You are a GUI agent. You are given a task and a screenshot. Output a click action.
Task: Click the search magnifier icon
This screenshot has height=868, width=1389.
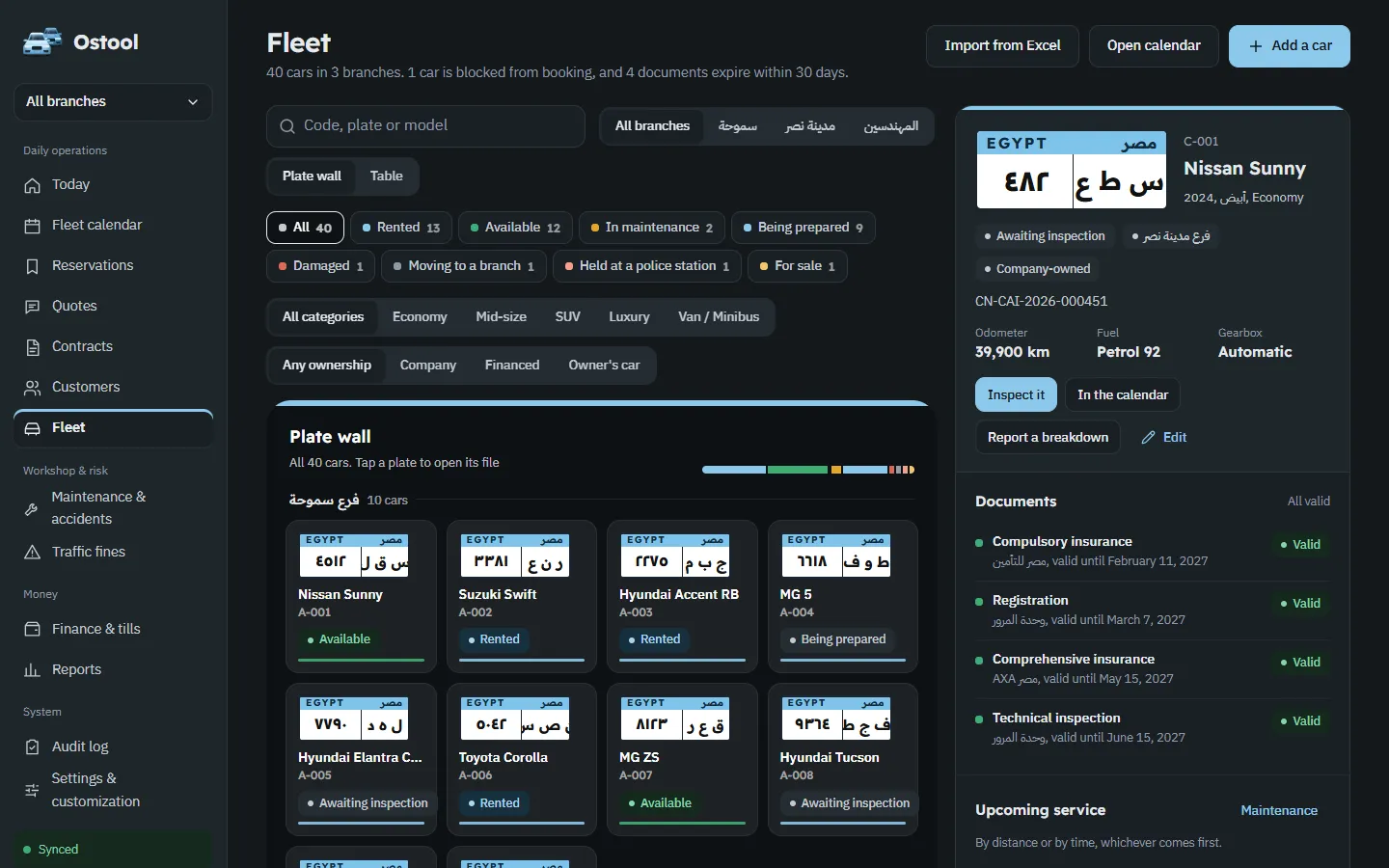click(287, 126)
